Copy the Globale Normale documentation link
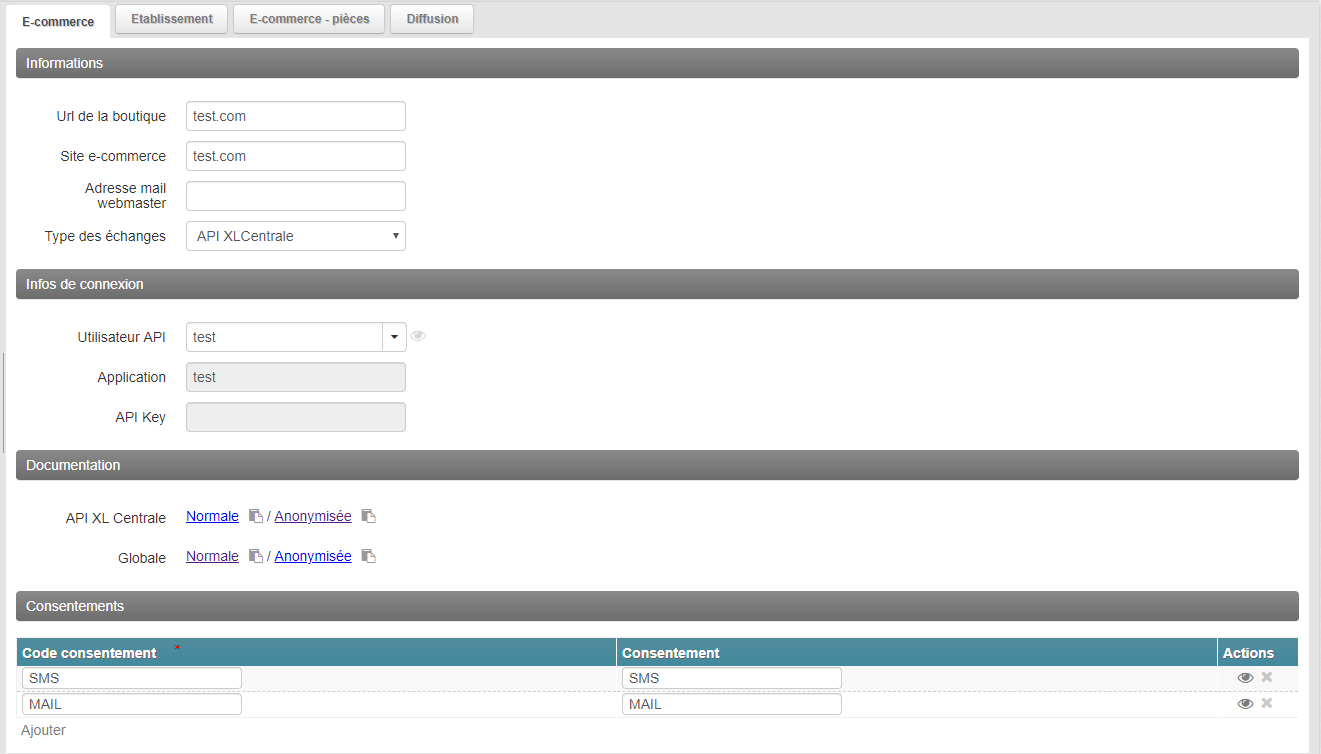The width and height of the screenshot is (1321, 754). pos(256,556)
